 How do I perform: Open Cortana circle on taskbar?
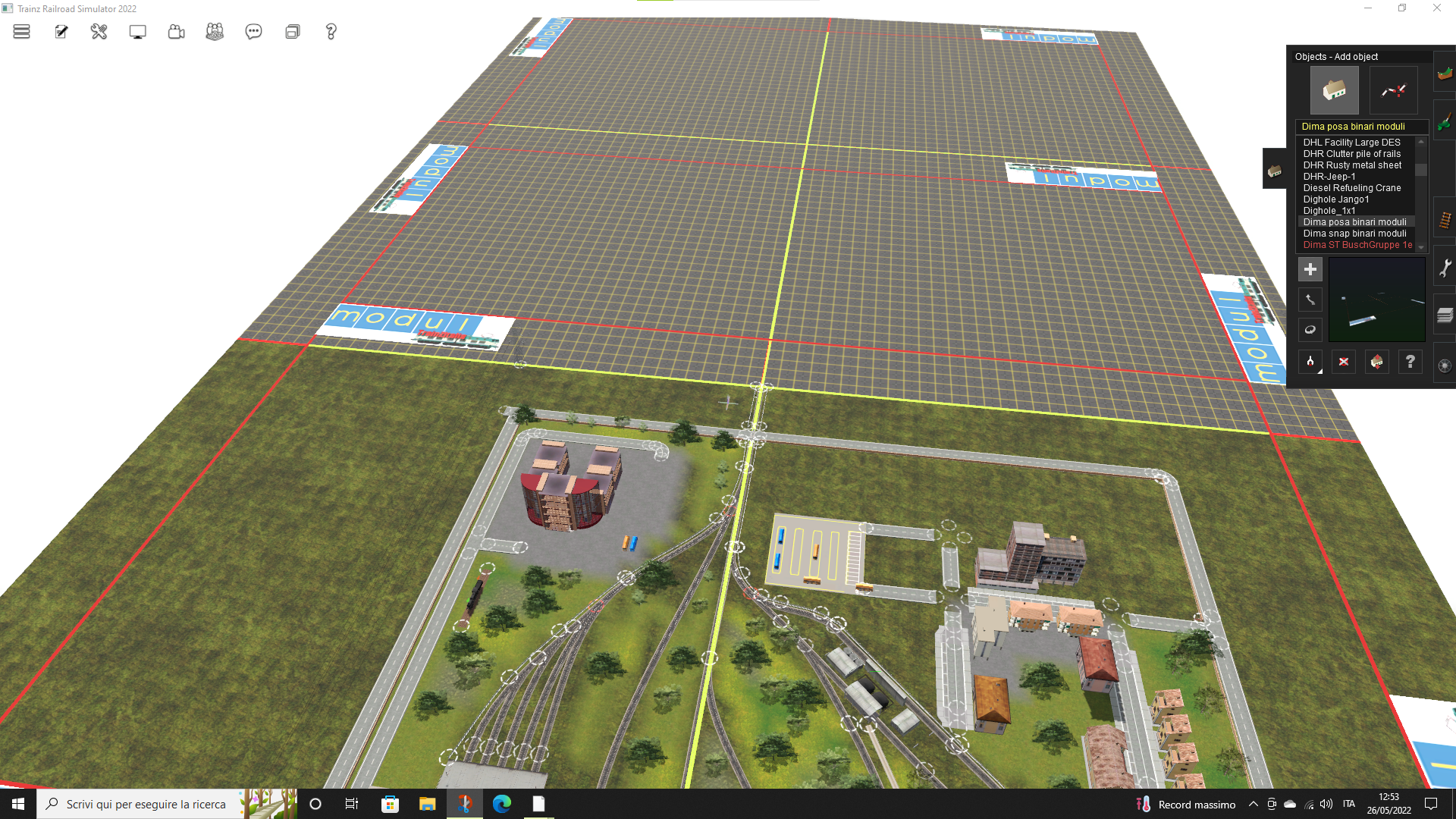tap(315, 804)
